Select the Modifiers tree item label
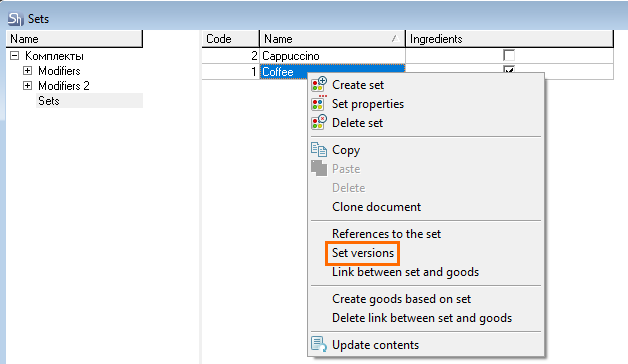 point(59,71)
